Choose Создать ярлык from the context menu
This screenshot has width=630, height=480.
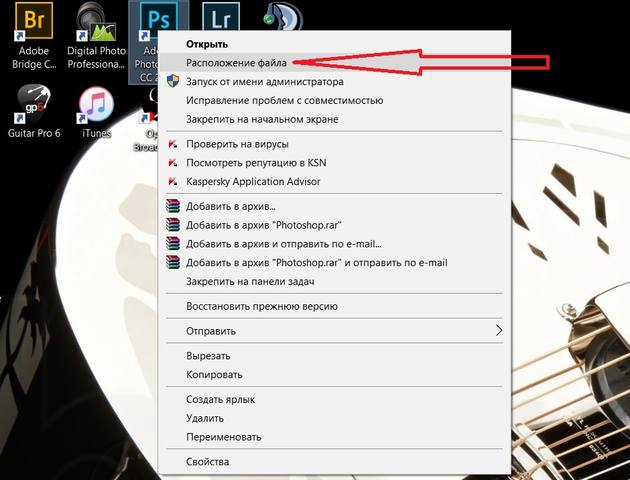point(335,400)
